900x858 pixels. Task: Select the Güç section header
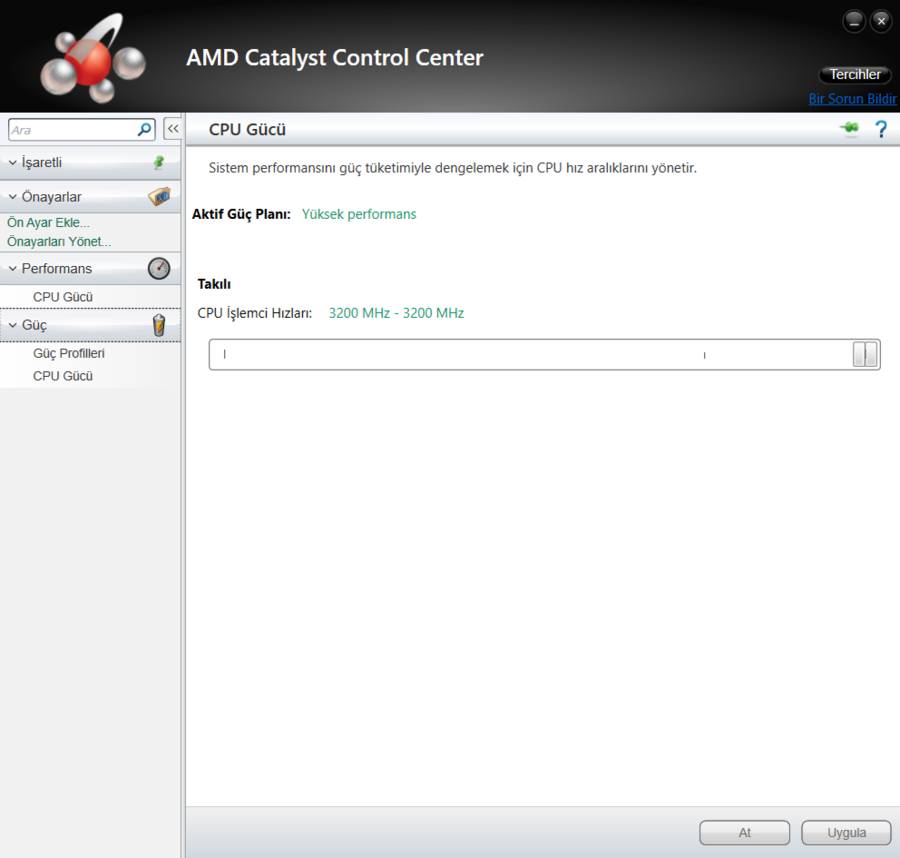[x=90, y=325]
